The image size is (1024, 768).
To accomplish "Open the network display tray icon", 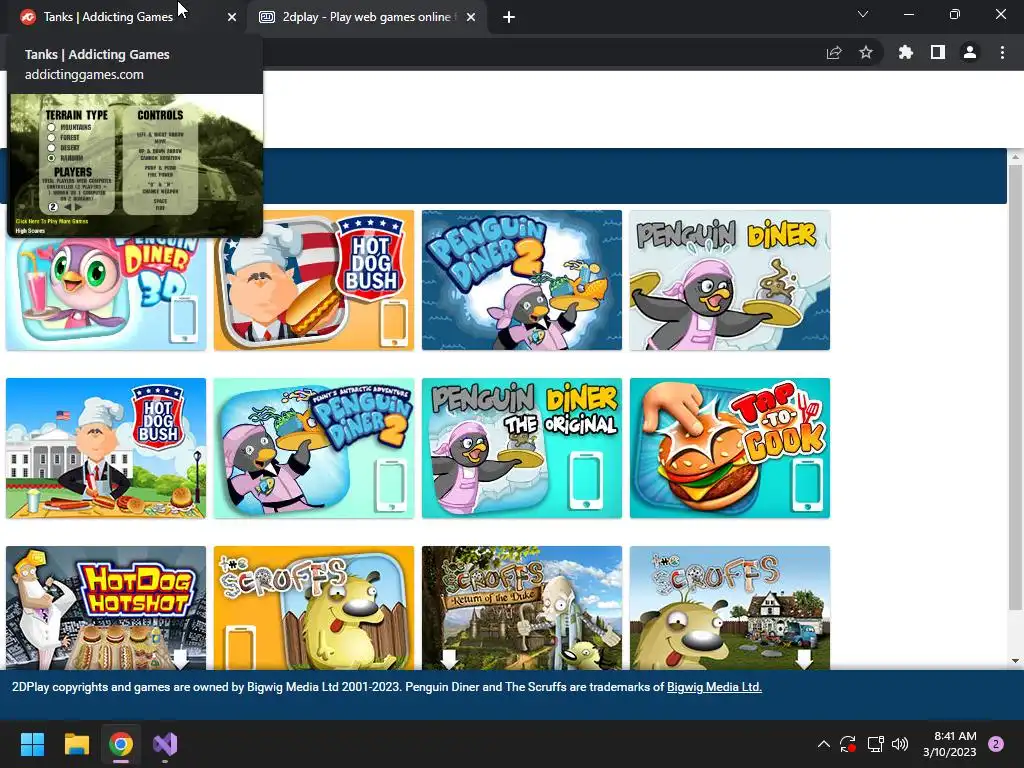I will coord(875,744).
